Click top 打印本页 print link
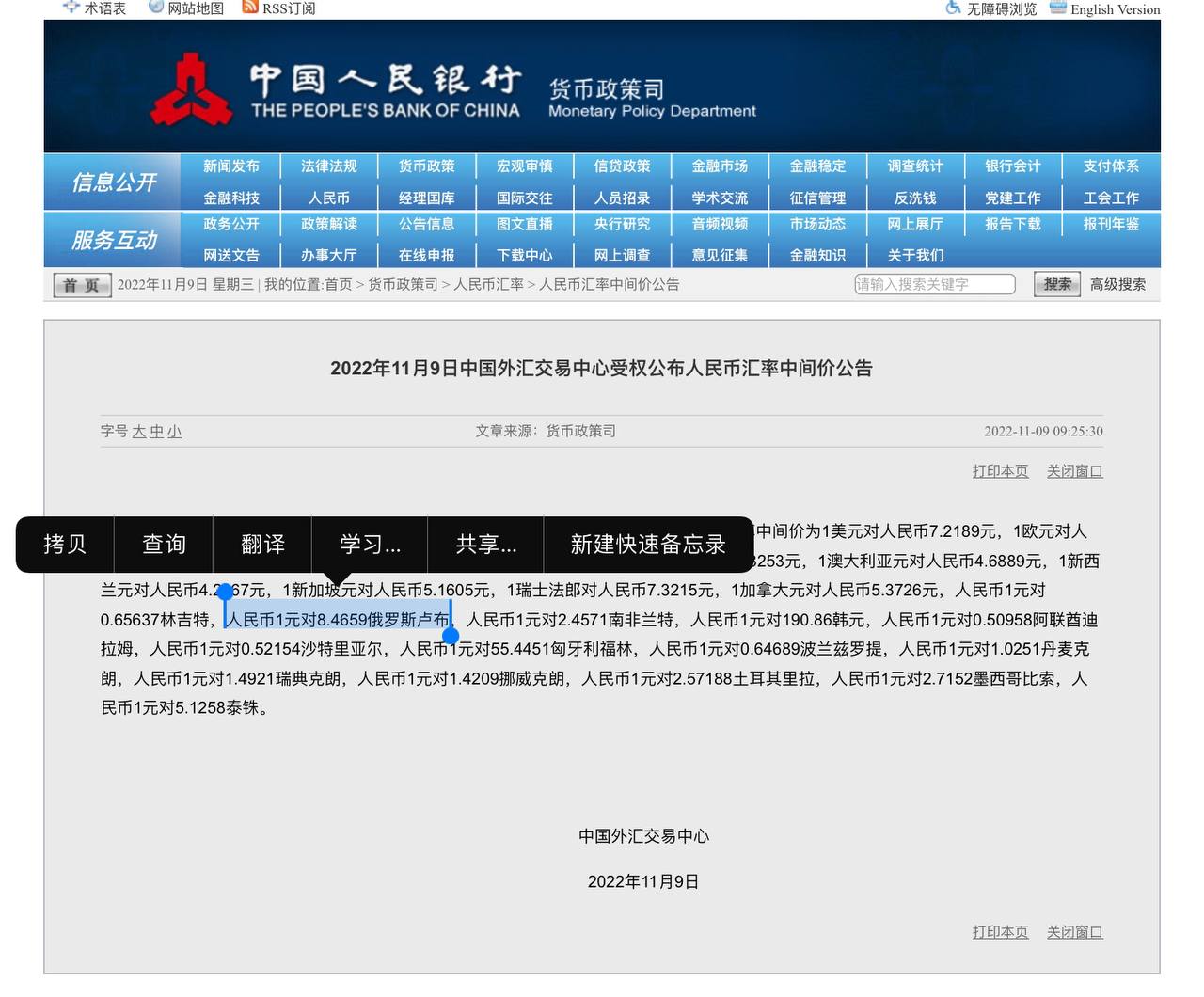Screen dimensions: 1204x997 coord(1000,471)
